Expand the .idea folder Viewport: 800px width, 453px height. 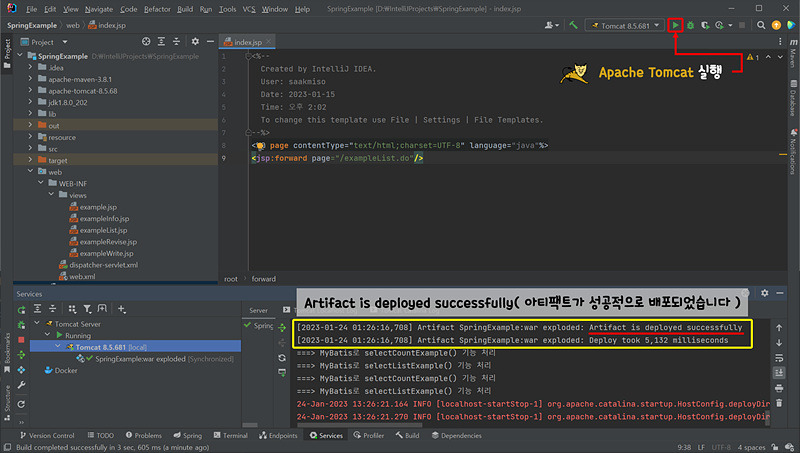point(30,67)
